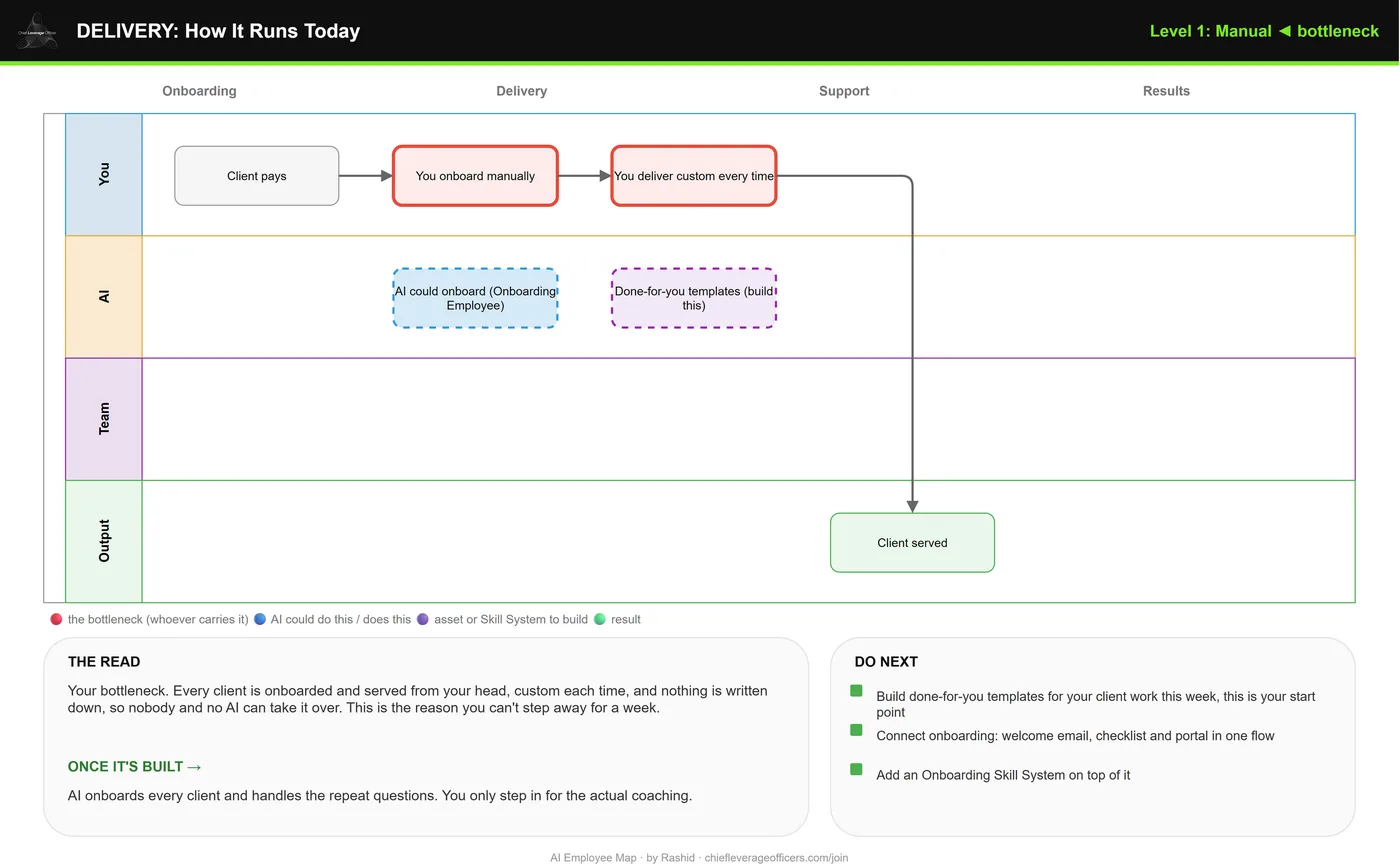The width and height of the screenshot is (1400, 868).
Task: Click the 'result' legend label
Action: coord(626,620)
